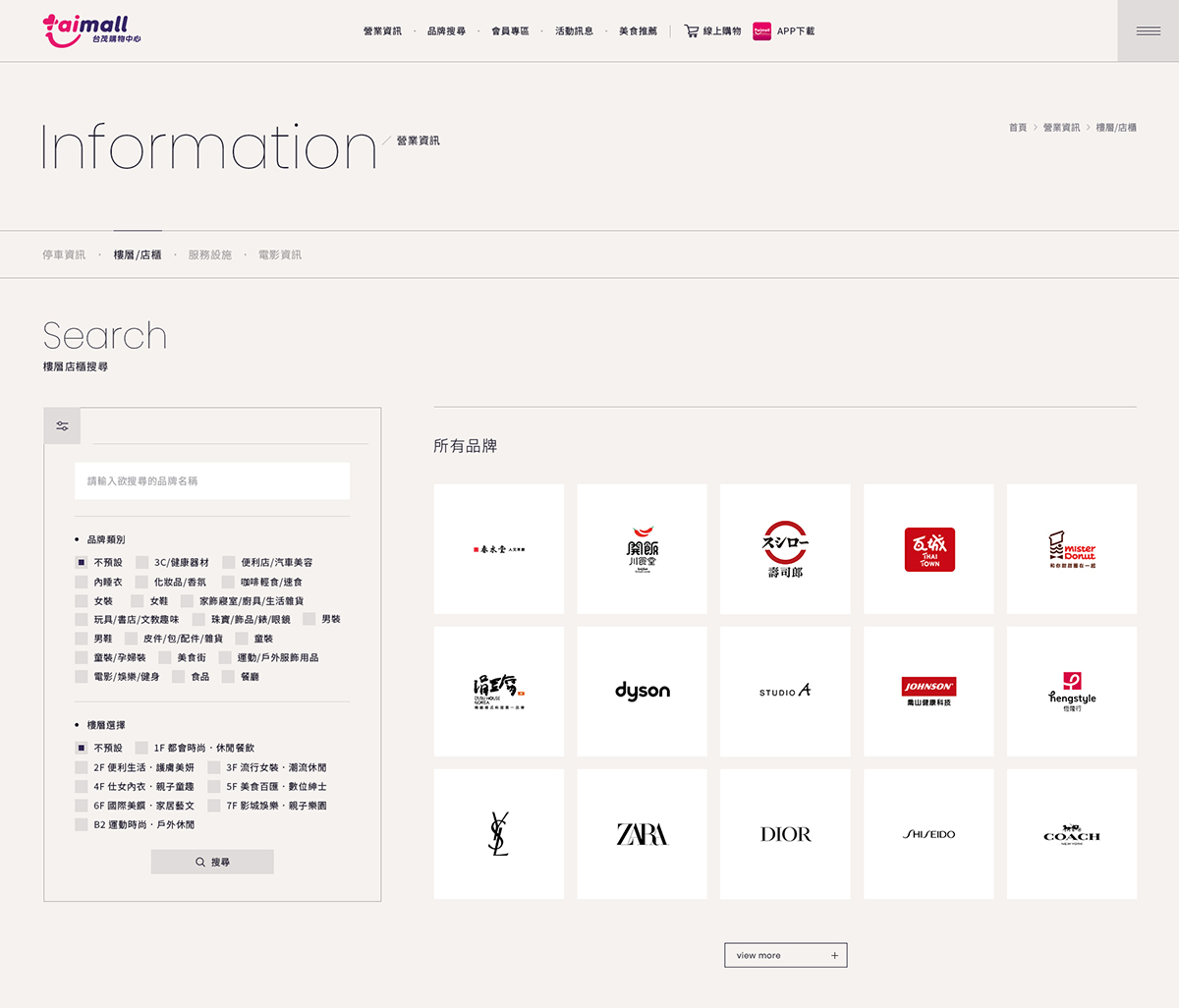Check the 便利店/汽車美容 category checkbox
The height and width of the screenshot is (1008, 1179).
pos(229,563)
